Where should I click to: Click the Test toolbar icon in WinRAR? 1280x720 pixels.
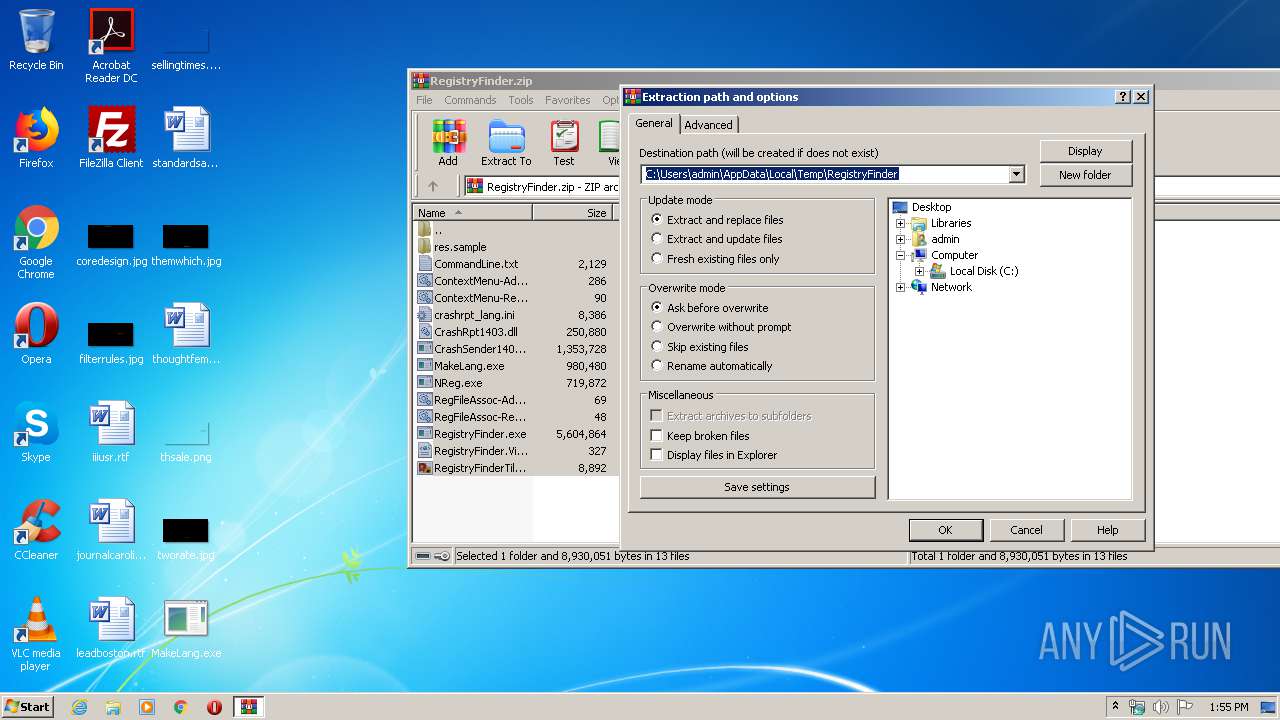tap(564, 143)
